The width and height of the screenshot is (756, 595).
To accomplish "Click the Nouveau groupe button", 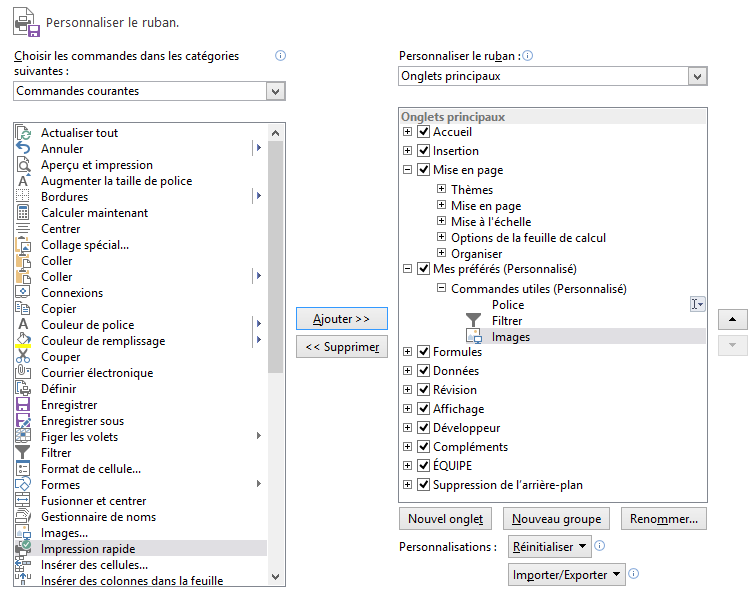I will click(556, 519).
